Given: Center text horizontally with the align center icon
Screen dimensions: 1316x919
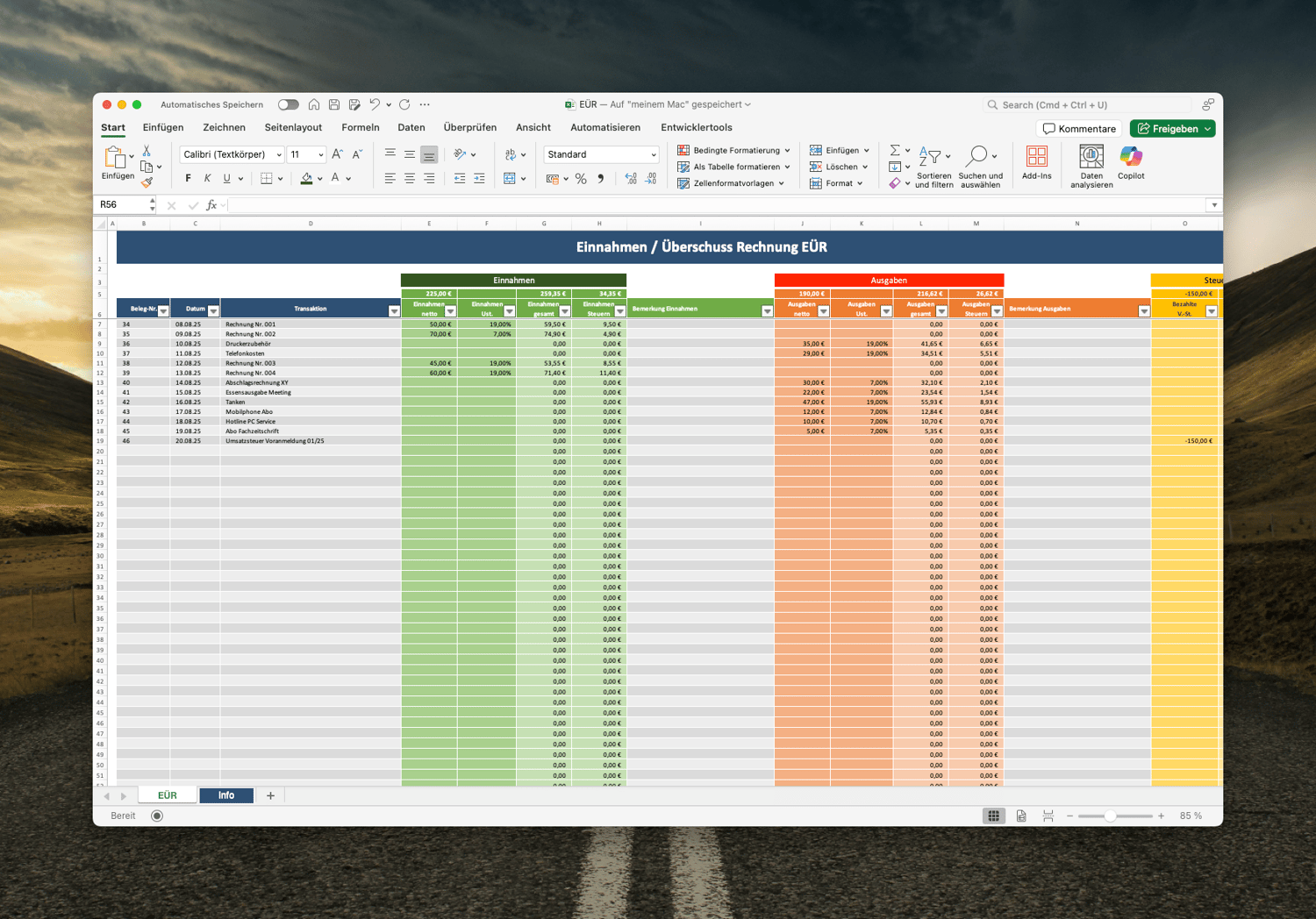Looking at the screenshot, I should [410, 179].
